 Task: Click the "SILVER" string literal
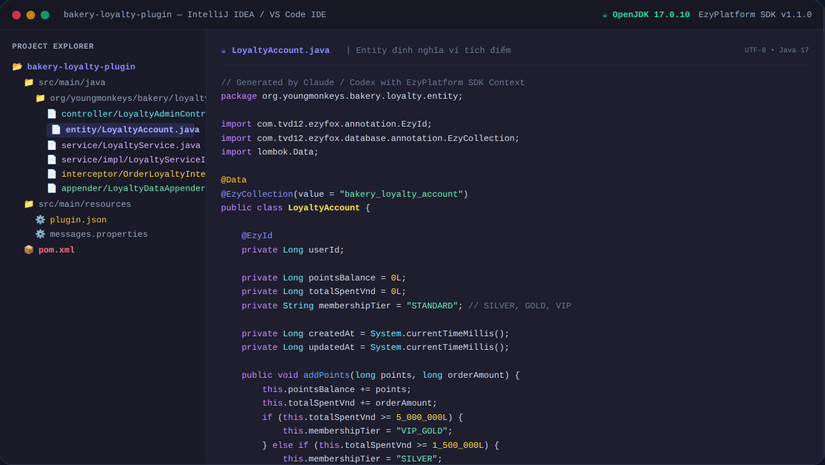[x=416, y=459]
